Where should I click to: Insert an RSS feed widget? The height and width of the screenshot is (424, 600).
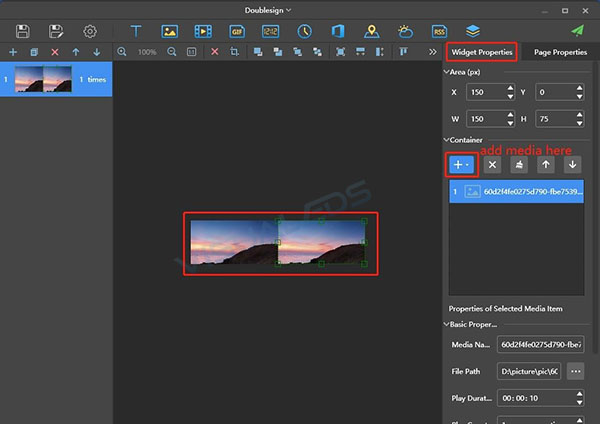pos(439,32)
